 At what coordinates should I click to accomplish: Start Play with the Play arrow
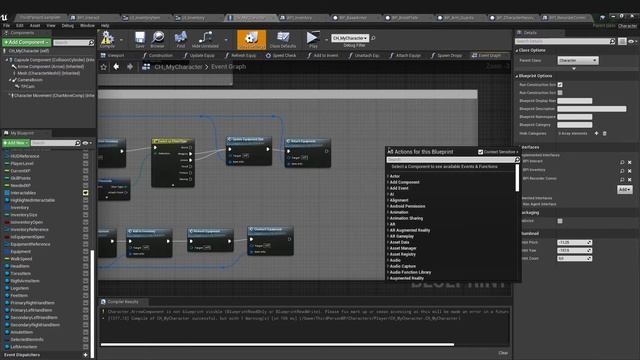pyautogui.click(x=313, y=38)
